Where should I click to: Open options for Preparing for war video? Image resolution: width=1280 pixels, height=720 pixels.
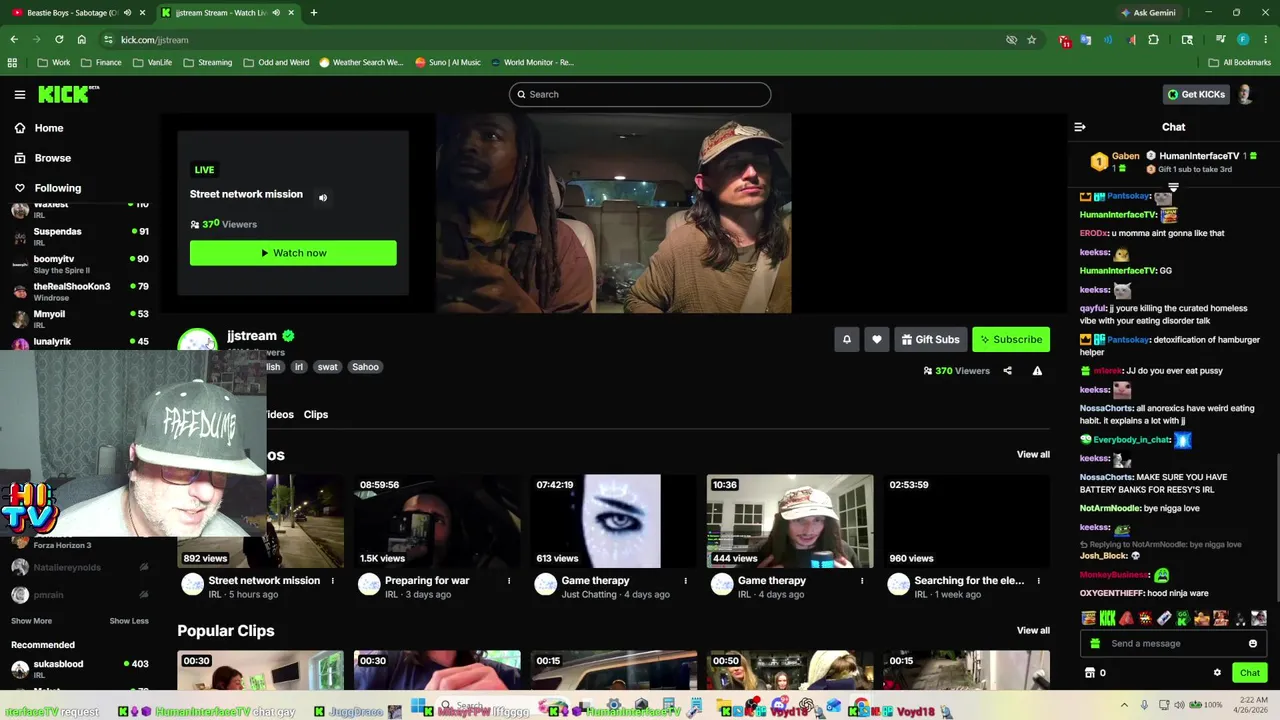coord(509,581)
